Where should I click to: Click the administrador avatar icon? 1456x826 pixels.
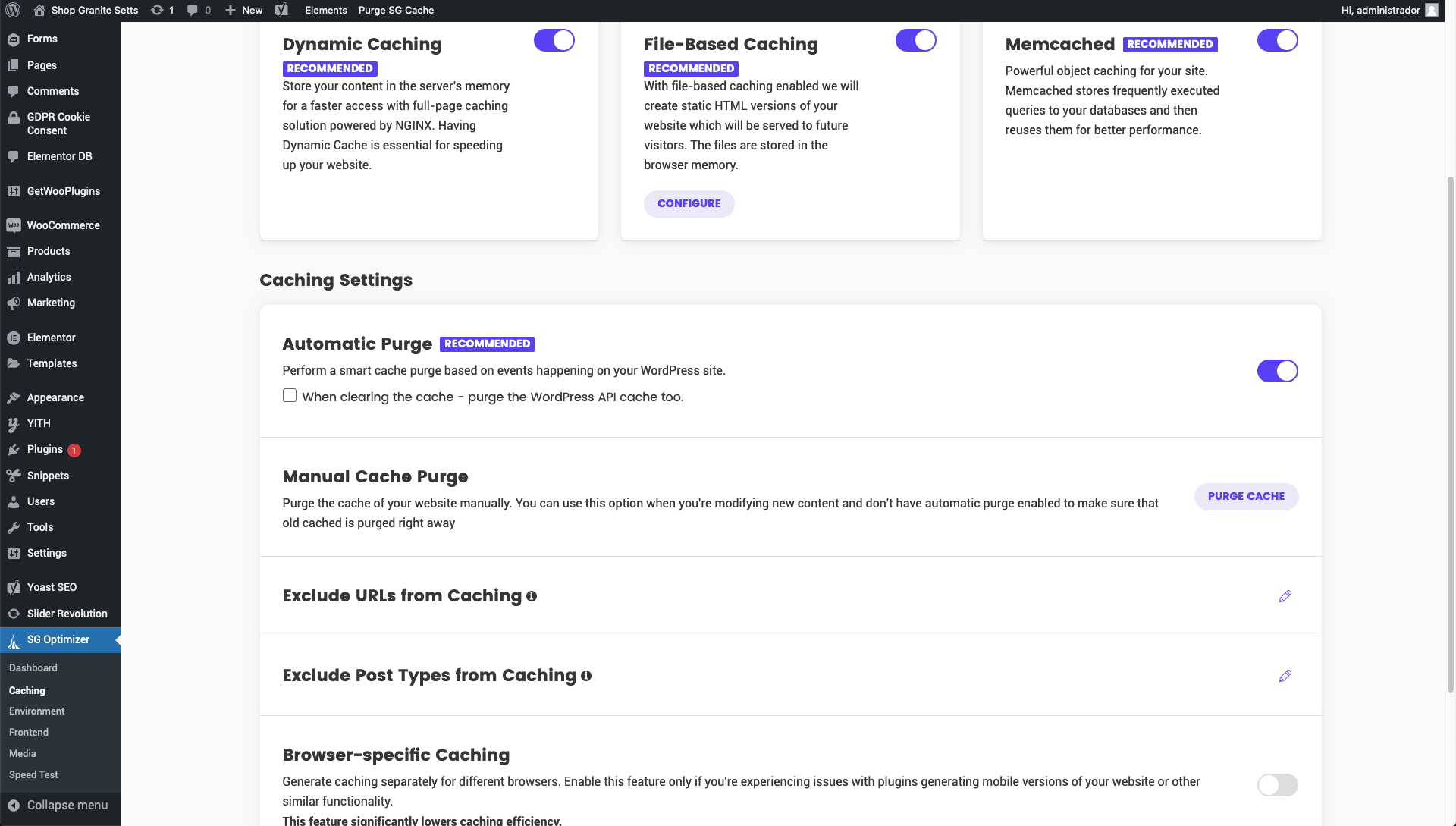tap(1432, 10)
